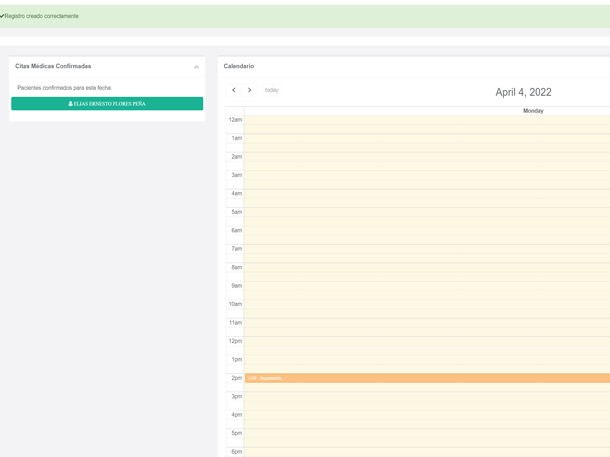Go to the previous calendar day
The image size is (610, 457).
click(234, 90)
